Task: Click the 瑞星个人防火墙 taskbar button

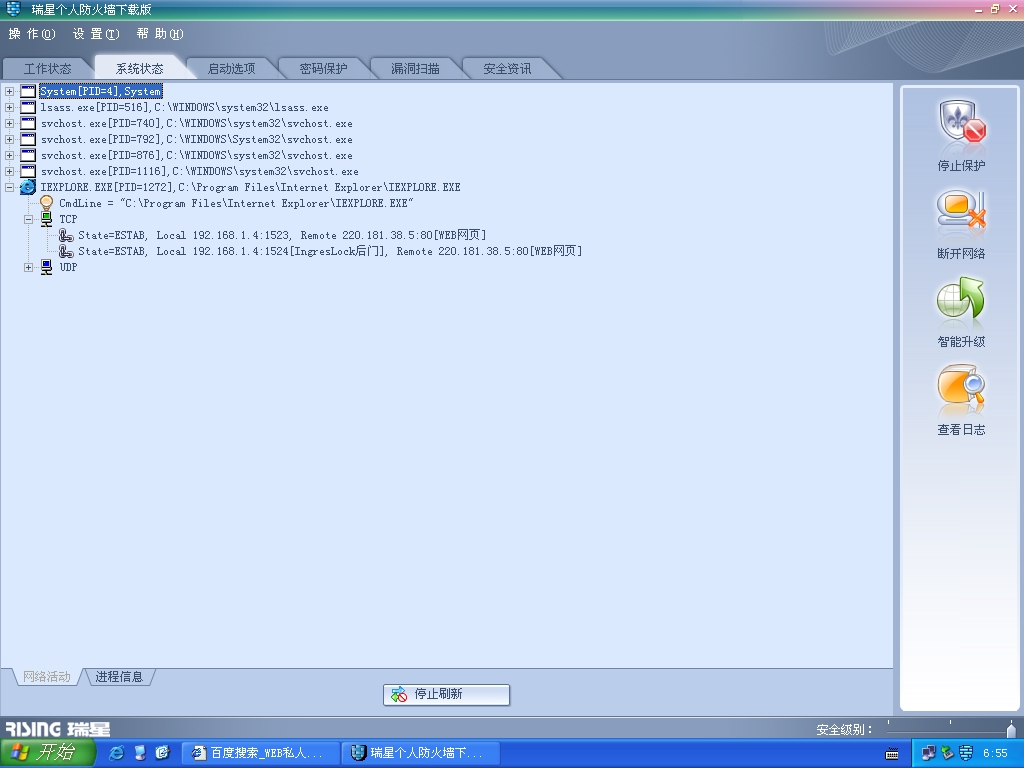Action: (x=421, y=753)
